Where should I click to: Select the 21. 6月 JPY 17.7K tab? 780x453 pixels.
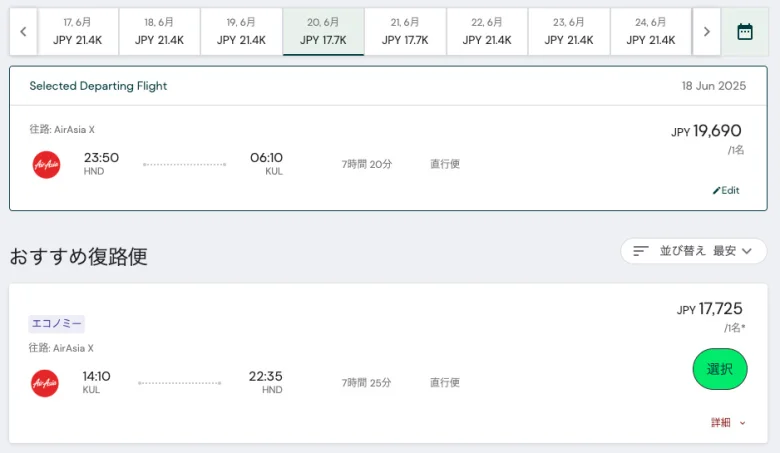pyautogui.click(x=405, y=32)
